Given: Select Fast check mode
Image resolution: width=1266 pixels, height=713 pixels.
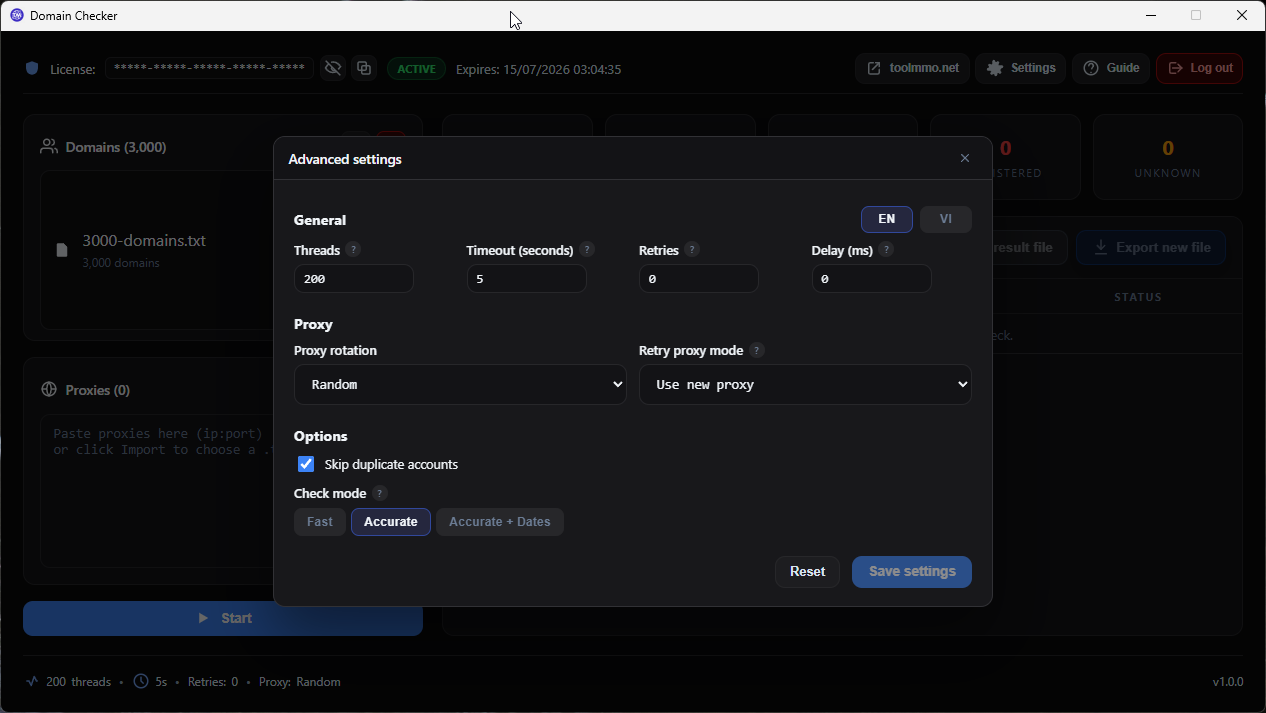Looking at the screenshot, I should coord(320,522).
